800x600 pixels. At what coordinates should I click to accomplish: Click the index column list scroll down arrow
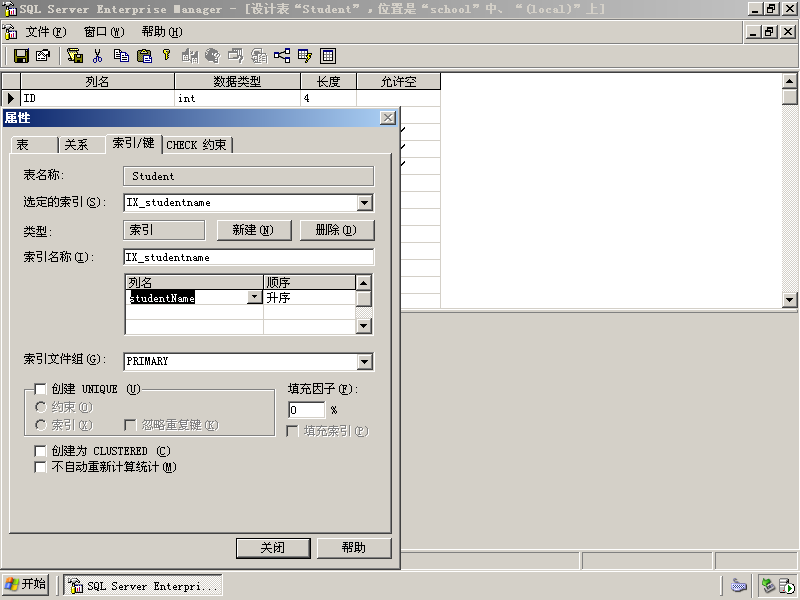(363, 326)
